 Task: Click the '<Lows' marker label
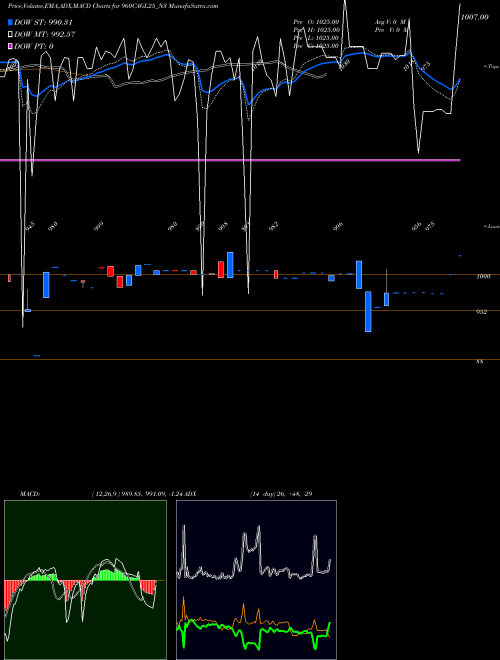tap(492, 226)
